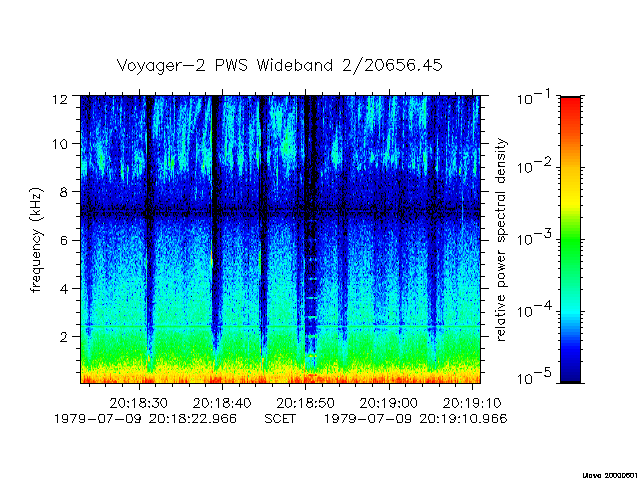This screenshot has height=480, width=640.
Task: Click the 2 tick label on the frequency axis
Action: click(x=64, y=337)
